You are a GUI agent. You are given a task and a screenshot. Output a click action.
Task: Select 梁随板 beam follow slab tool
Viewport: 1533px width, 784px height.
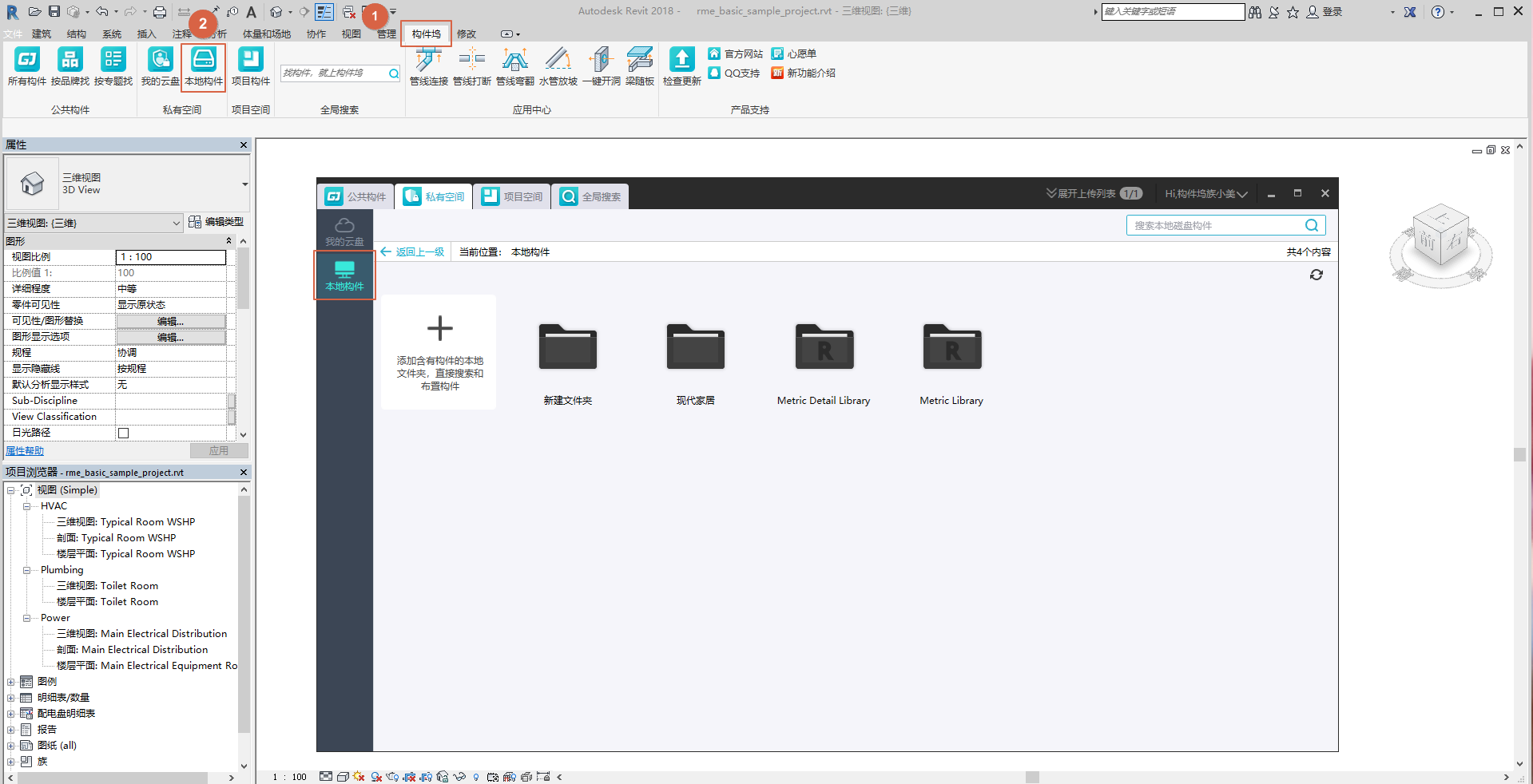(640, 66)
